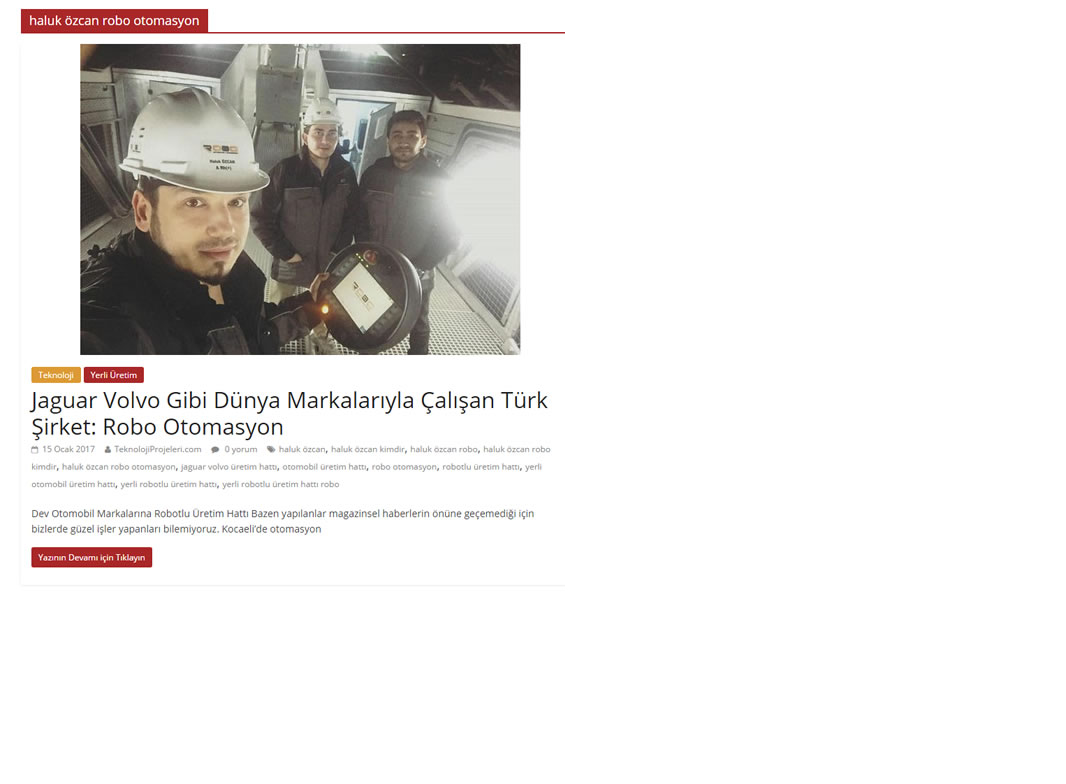This screenshot has width=1066, height=784.
Task: Select the robo otomasyon tag
Action: 404,467
